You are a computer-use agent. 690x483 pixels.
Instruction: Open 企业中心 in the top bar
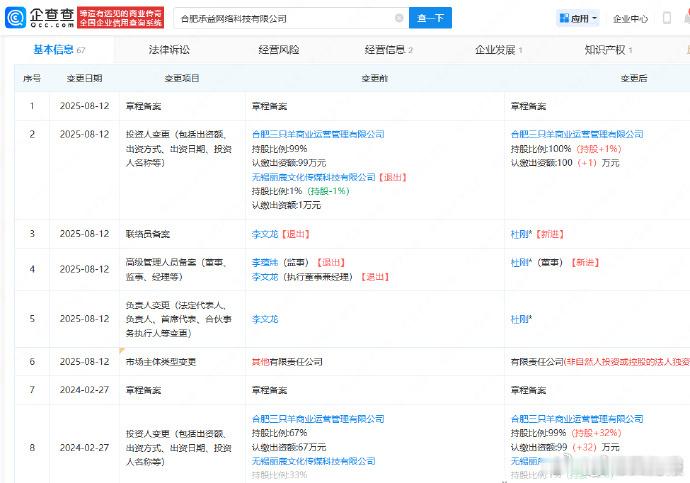coord(630,19)
